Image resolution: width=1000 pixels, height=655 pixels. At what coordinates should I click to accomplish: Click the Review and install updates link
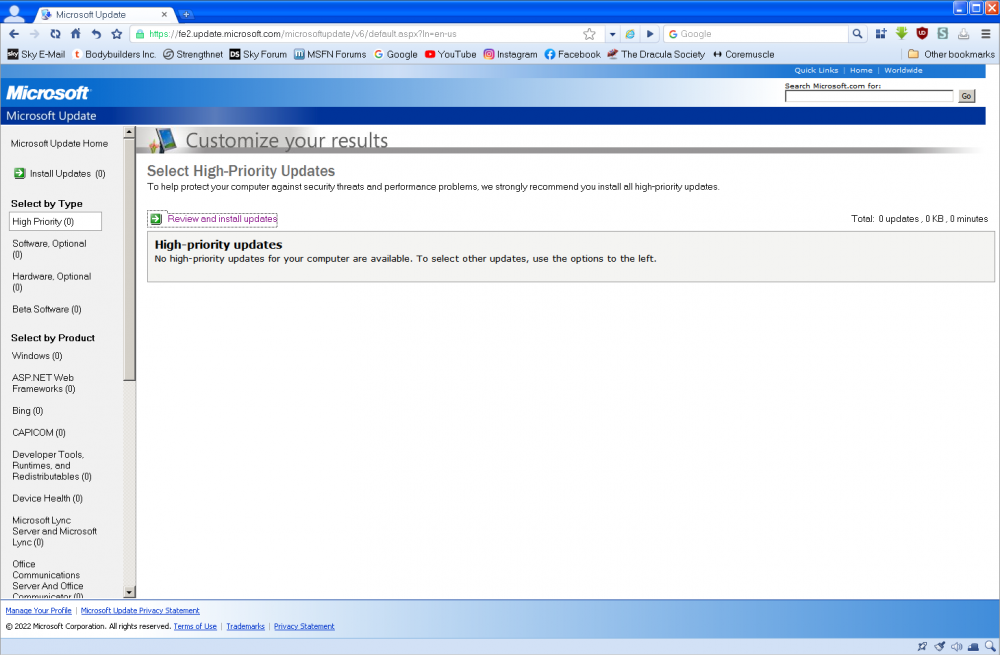click(221, 219)
